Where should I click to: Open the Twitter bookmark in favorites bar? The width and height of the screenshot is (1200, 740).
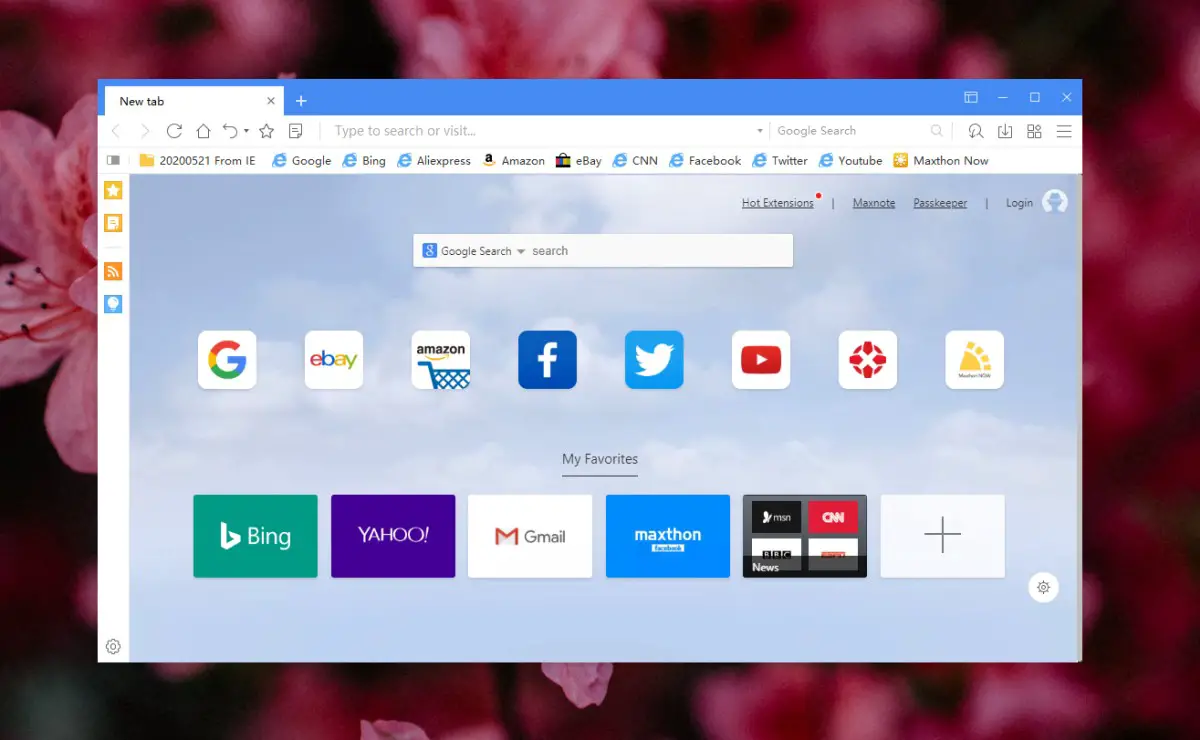(780, 160)
